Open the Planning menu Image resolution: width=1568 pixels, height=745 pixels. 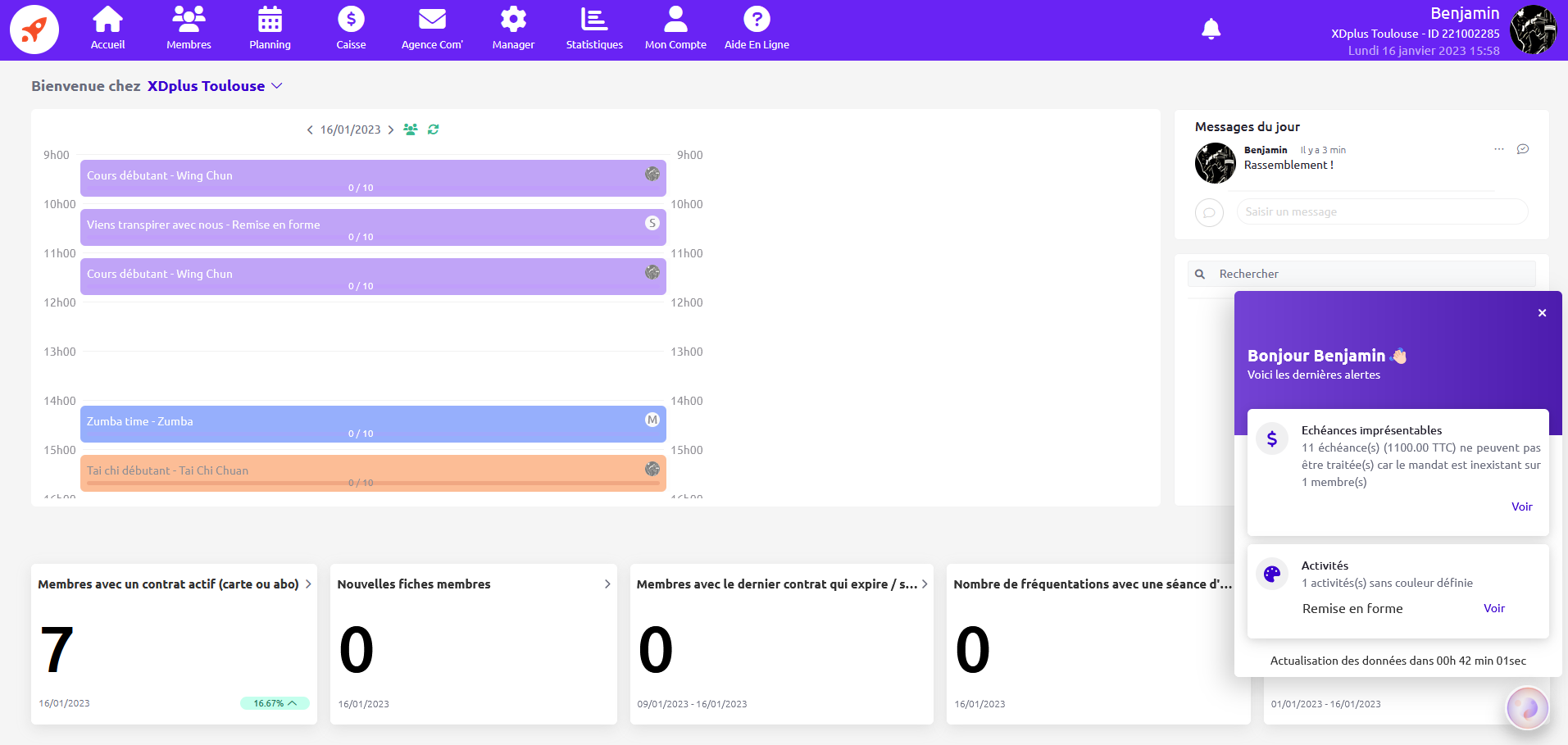pos(270,29)
